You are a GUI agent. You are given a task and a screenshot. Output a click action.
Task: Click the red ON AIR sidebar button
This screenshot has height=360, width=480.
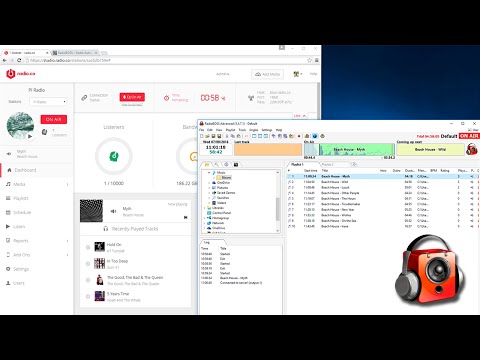click(54, 119)
